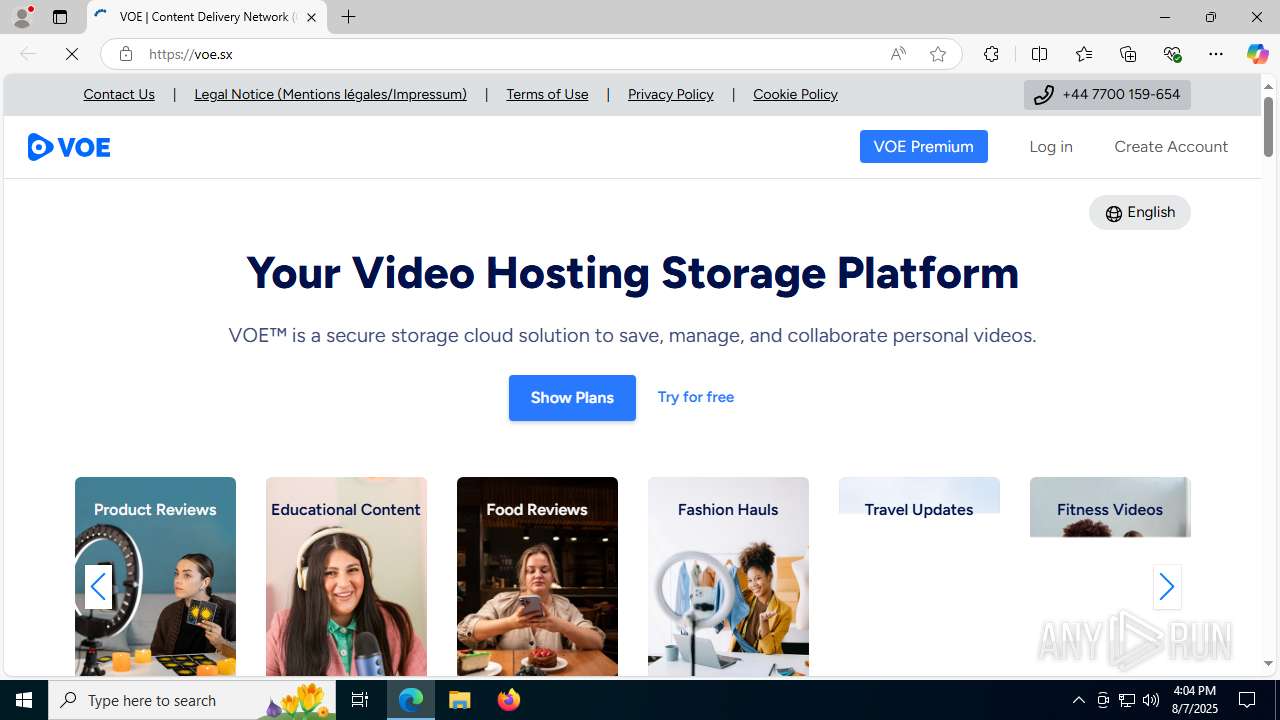This screenshot has width=1280, height=720.
Task: Open the Privacy Policy link
Action: coord(671,94)
